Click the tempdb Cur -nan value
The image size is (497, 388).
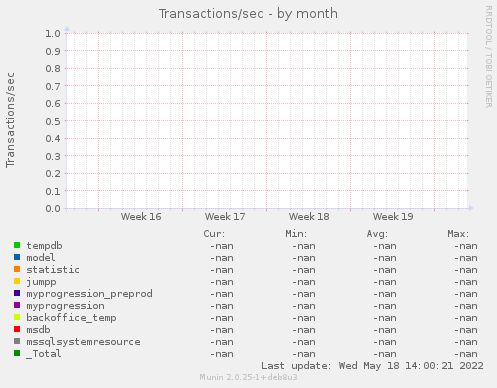[x=222, y=246]
